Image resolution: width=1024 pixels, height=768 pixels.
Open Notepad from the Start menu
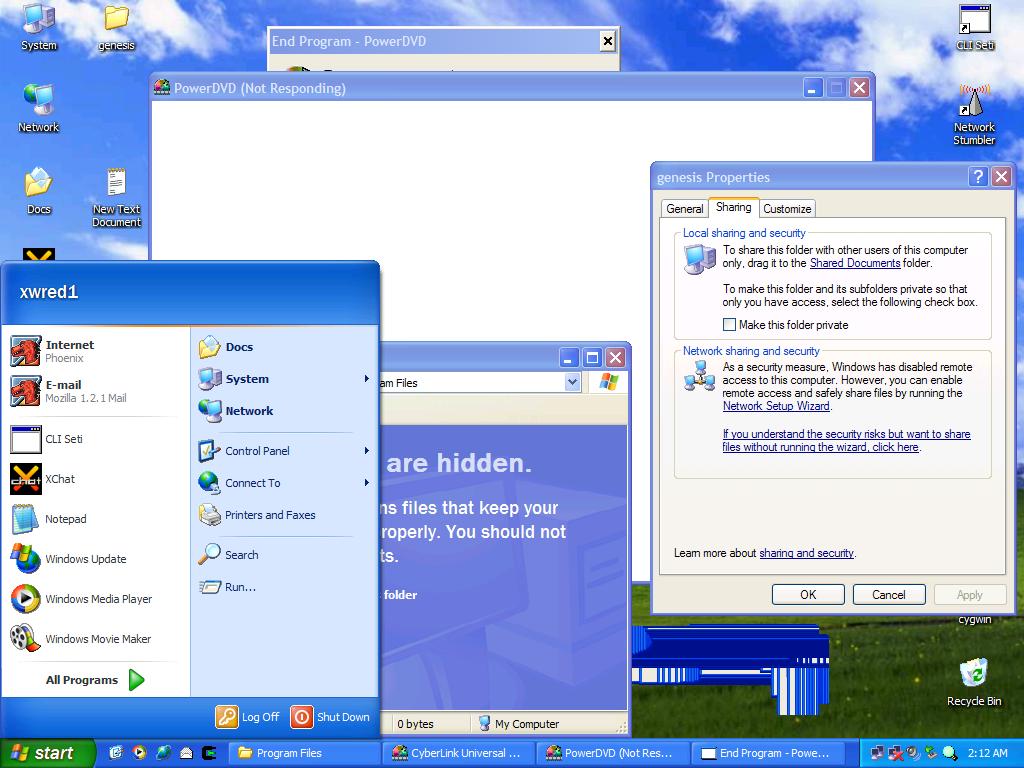click(95, 519)
